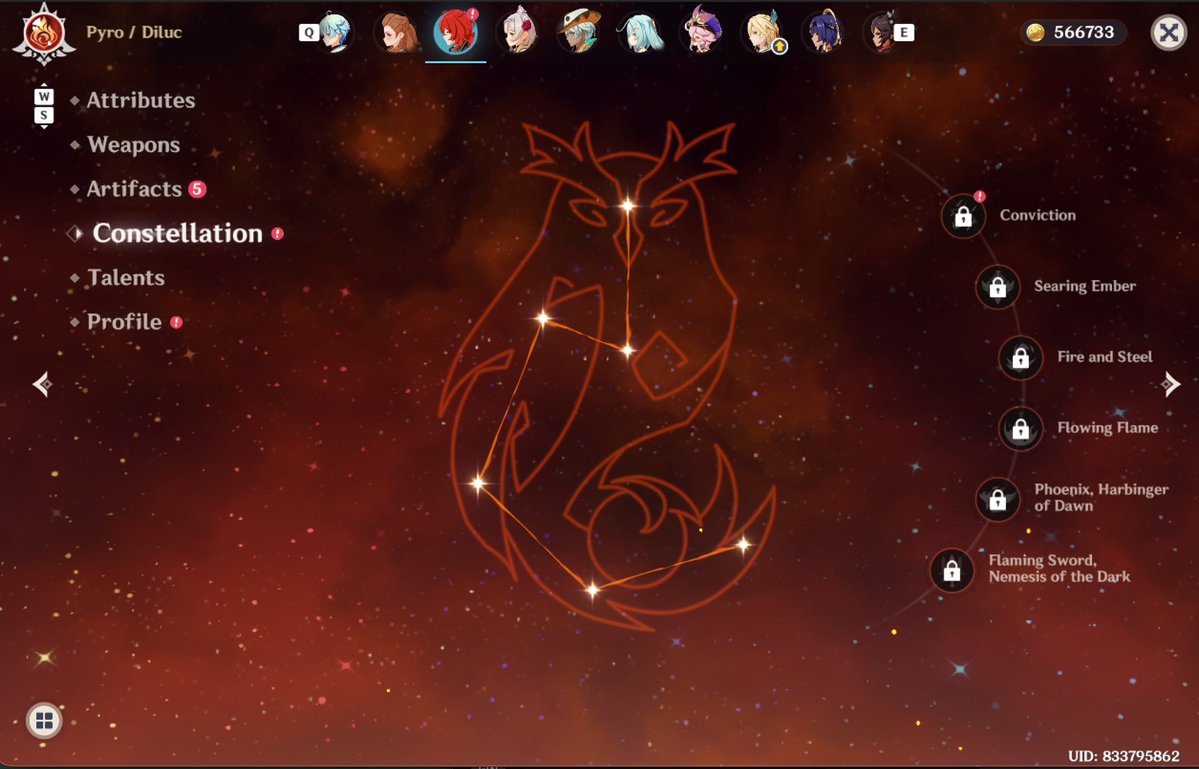This screenshot has height=769, width=1199.
Task: Click the Fire and Steel lock icon
Action: (1021, 358)
